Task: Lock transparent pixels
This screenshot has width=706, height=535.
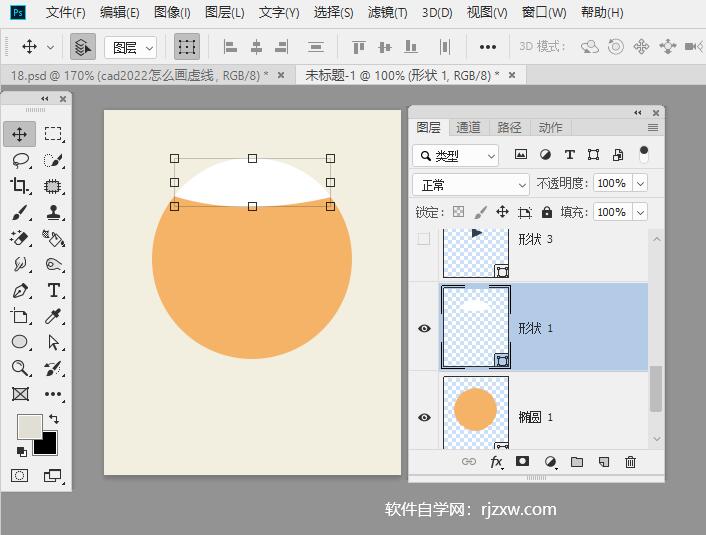Action: (x=458, y=212)
